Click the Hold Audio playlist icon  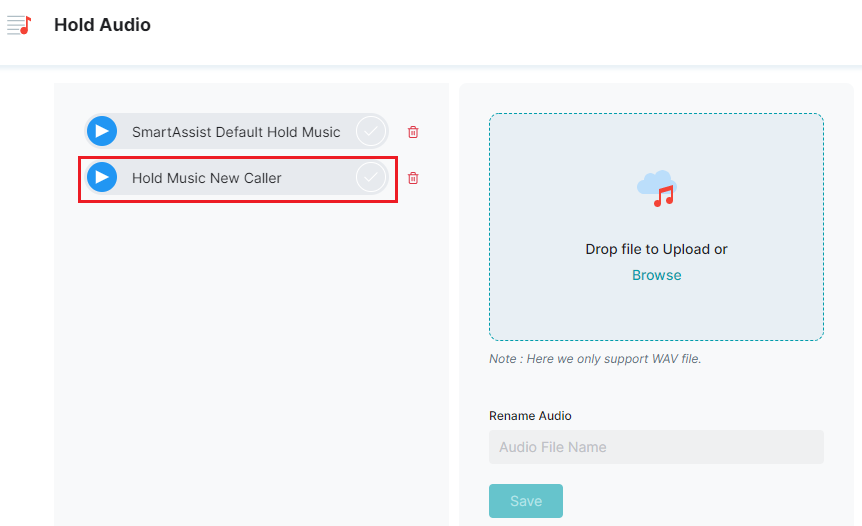point(19,25)
